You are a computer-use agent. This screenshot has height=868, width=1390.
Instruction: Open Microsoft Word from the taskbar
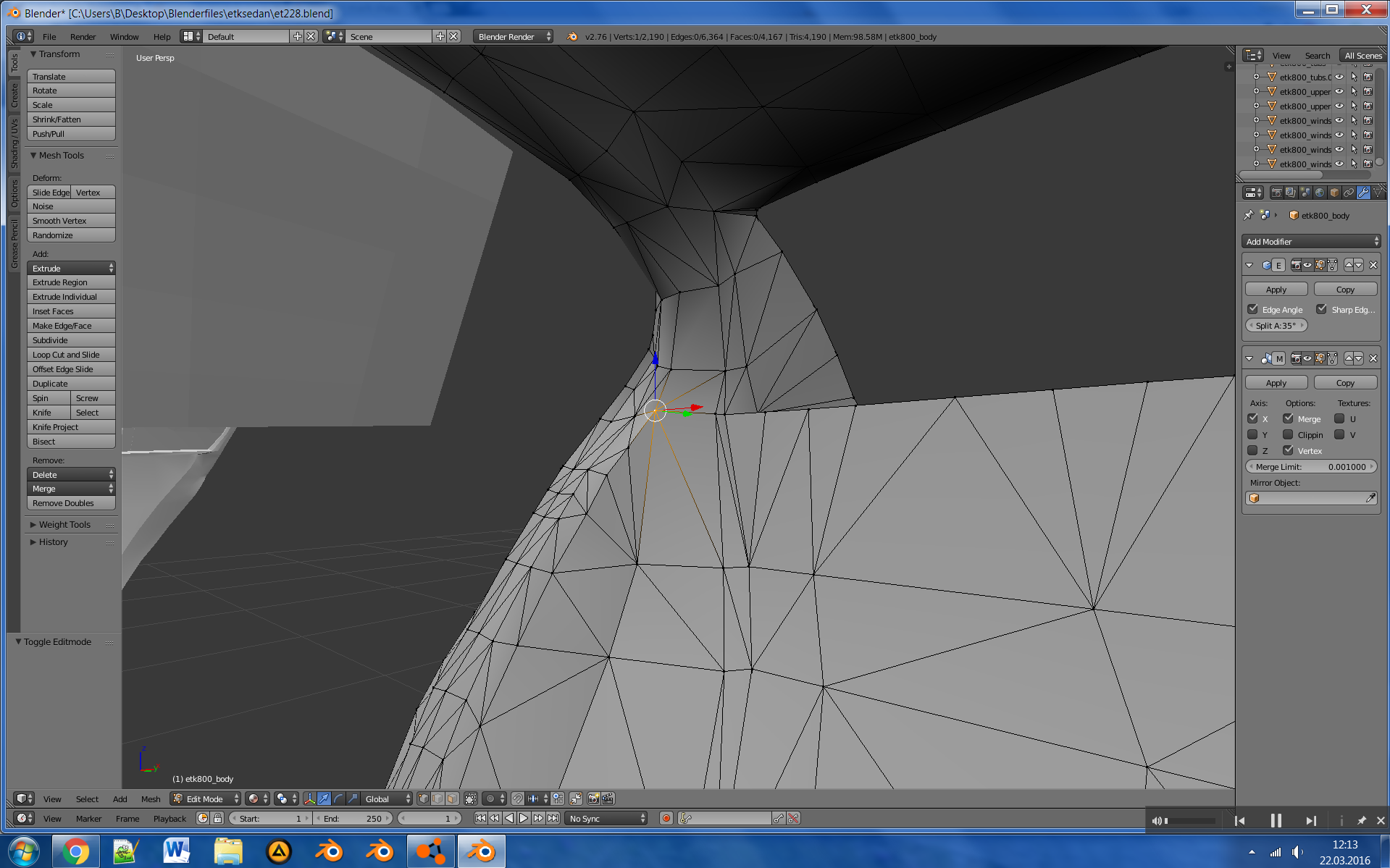pos(176,851)
